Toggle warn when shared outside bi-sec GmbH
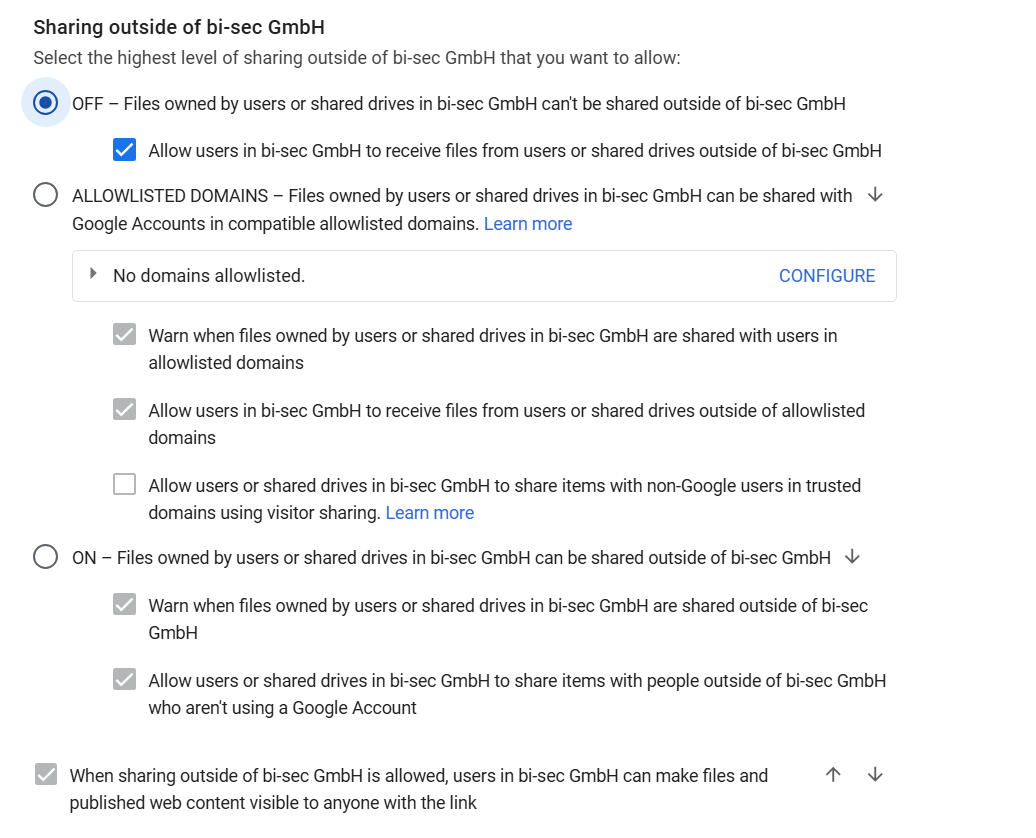The height and width of the screenshot is (838, 1036). coord(124,605)
